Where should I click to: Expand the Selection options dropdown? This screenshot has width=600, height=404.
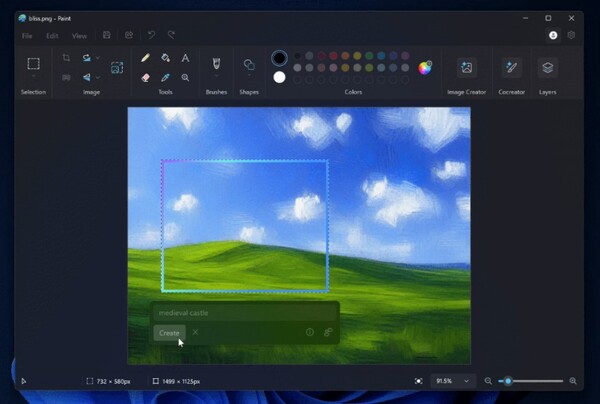(x=33, y=76)
